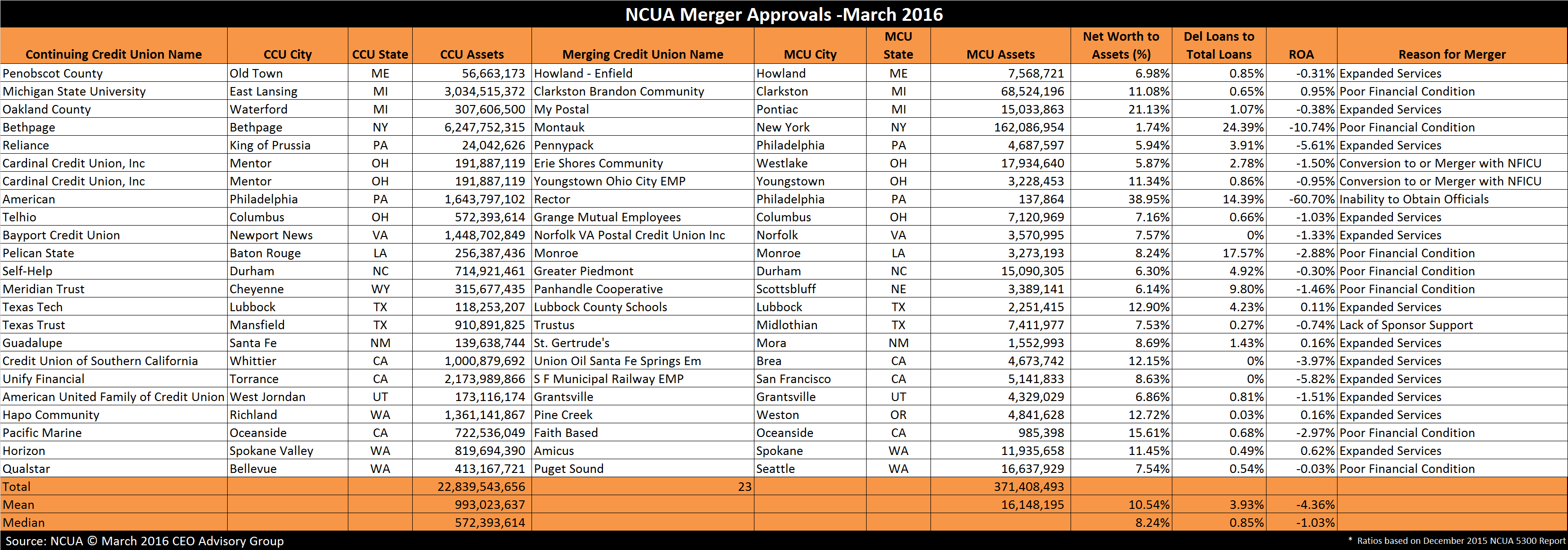Click the Inability to Obtain Officials cell
The width and height of the screenshot is (1568, 550).
coord(1452,199)
